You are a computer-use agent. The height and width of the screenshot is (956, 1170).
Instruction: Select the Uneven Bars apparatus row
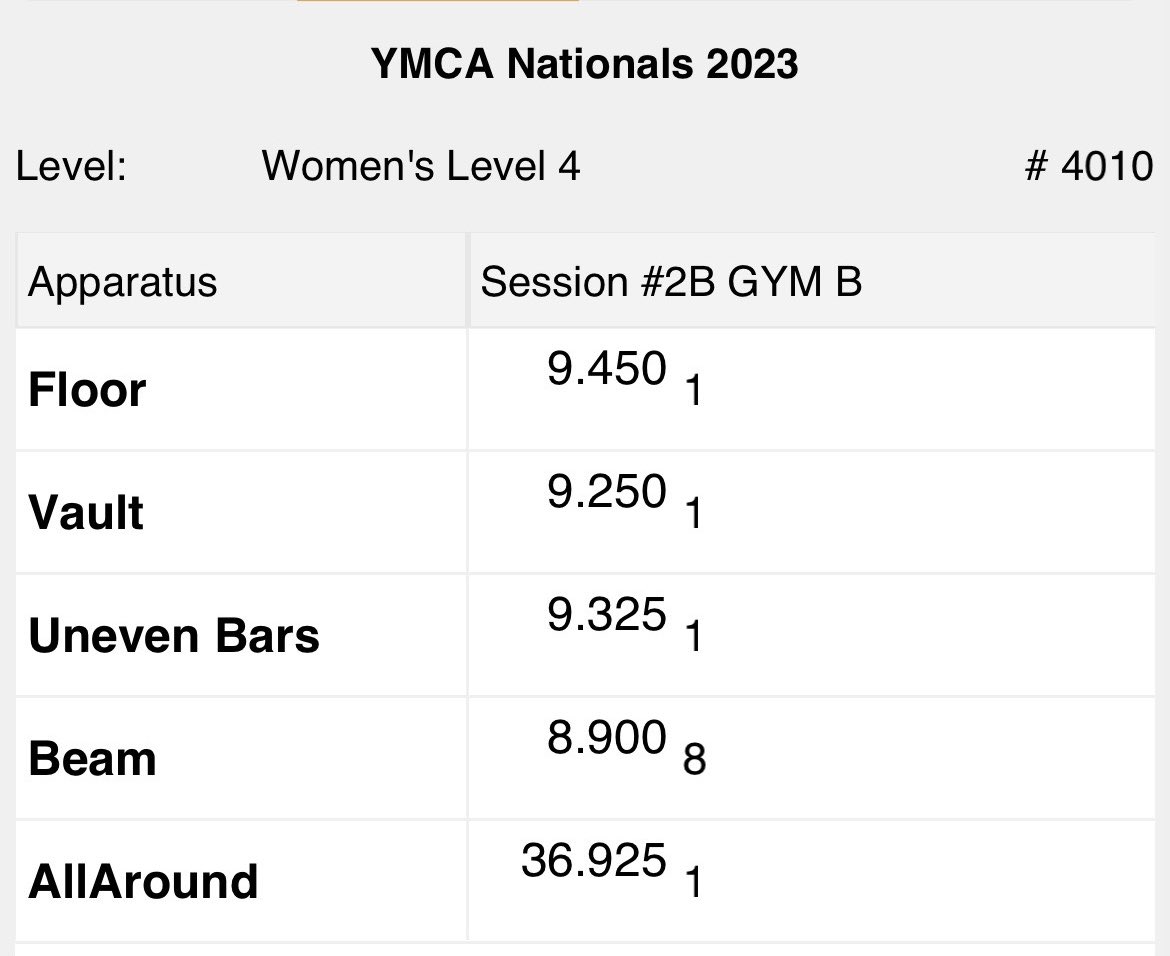coord(585,636)
